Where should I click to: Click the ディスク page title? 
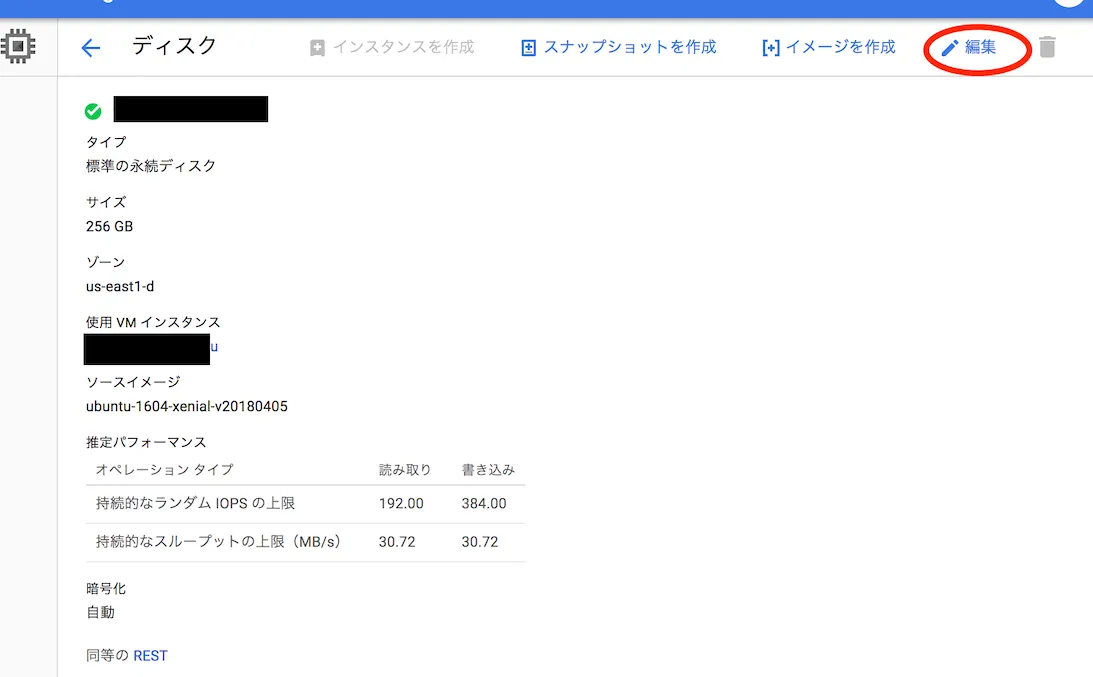pyautogui.click(x=174, y=46)
